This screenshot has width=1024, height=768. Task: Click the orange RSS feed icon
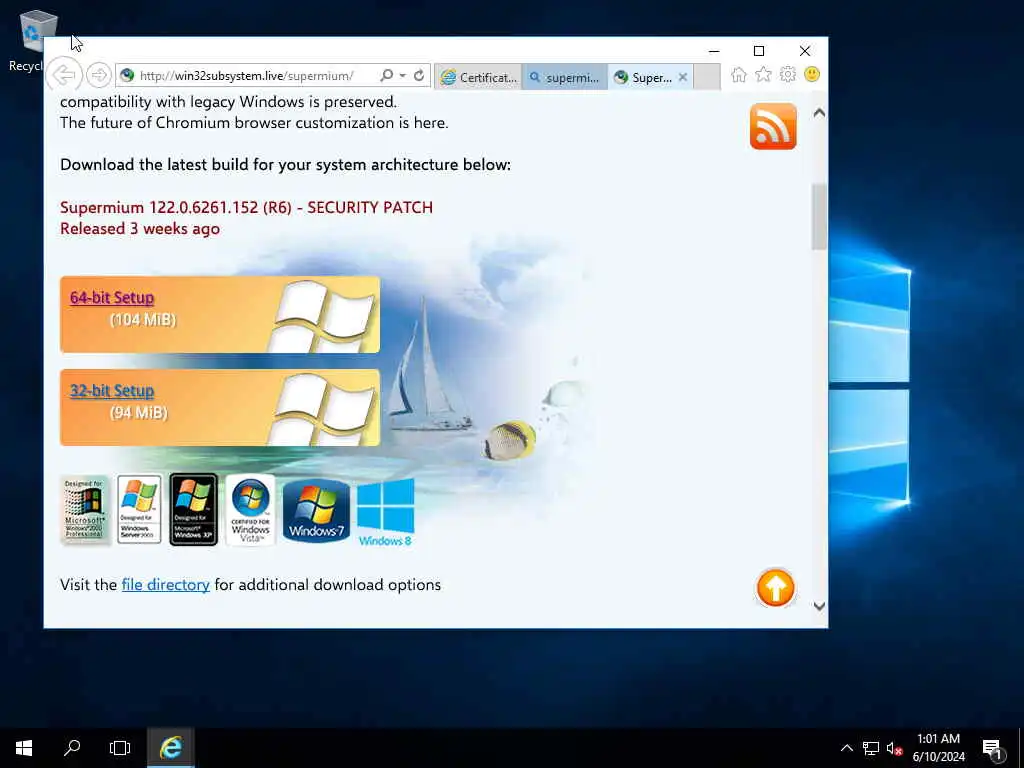(773, 126)
